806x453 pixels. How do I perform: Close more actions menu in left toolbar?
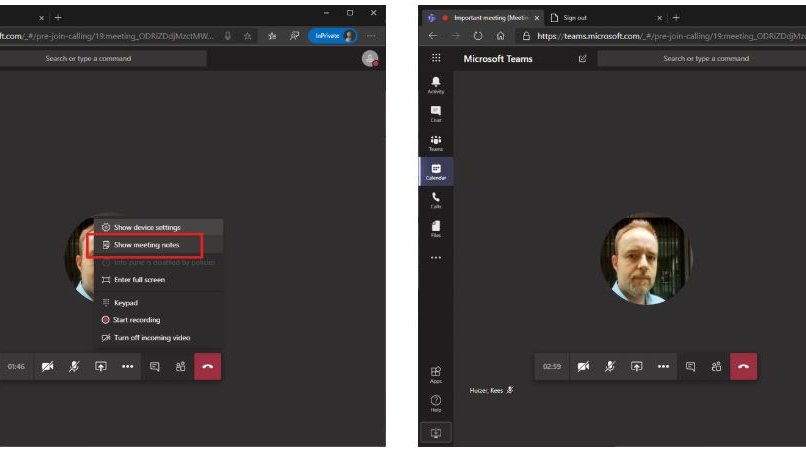click(127, 367)
